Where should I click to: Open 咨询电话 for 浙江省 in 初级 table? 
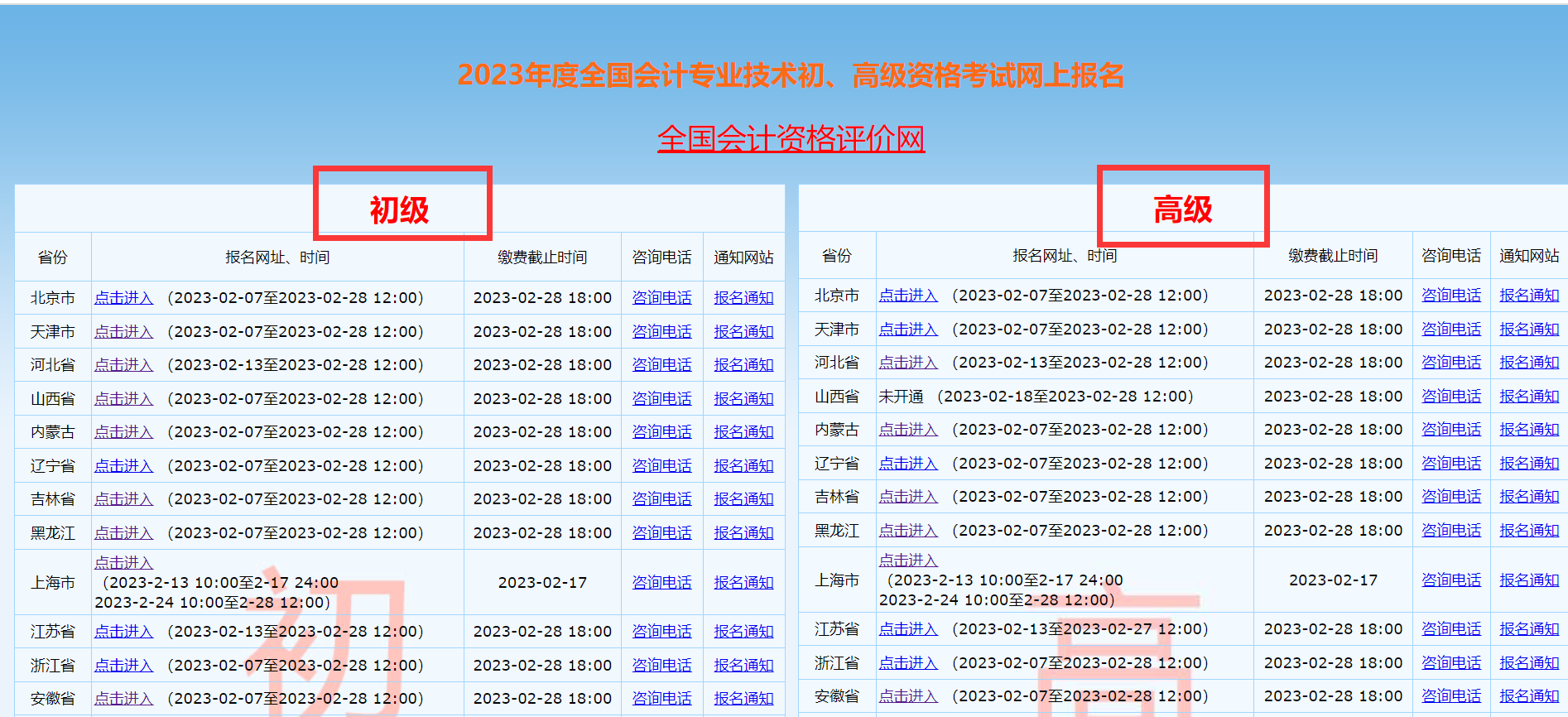click(x=661, y=666)
